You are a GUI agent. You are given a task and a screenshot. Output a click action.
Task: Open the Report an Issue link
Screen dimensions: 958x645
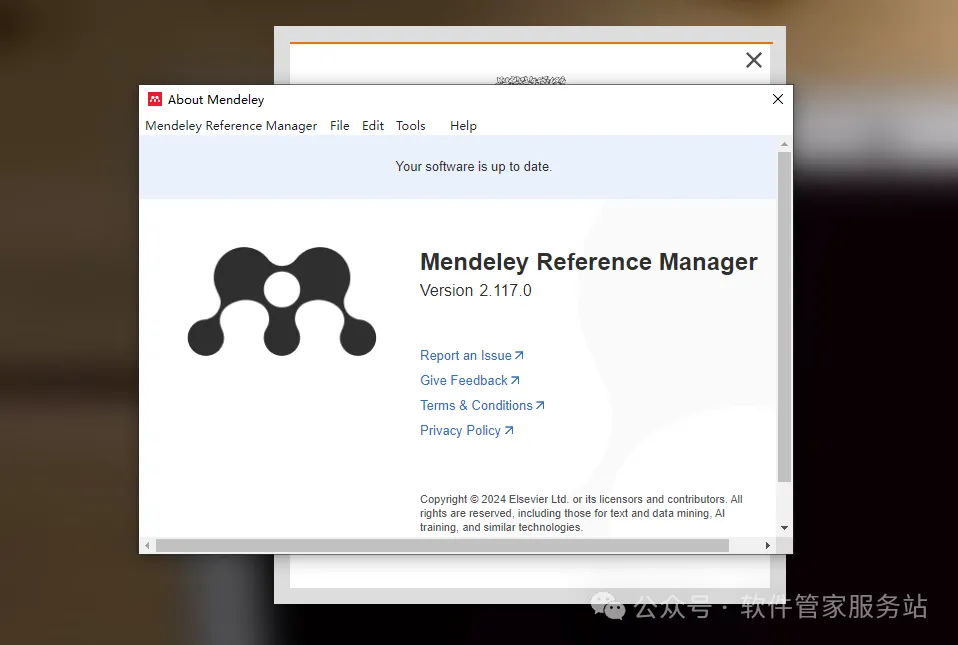tap(472, 355)
